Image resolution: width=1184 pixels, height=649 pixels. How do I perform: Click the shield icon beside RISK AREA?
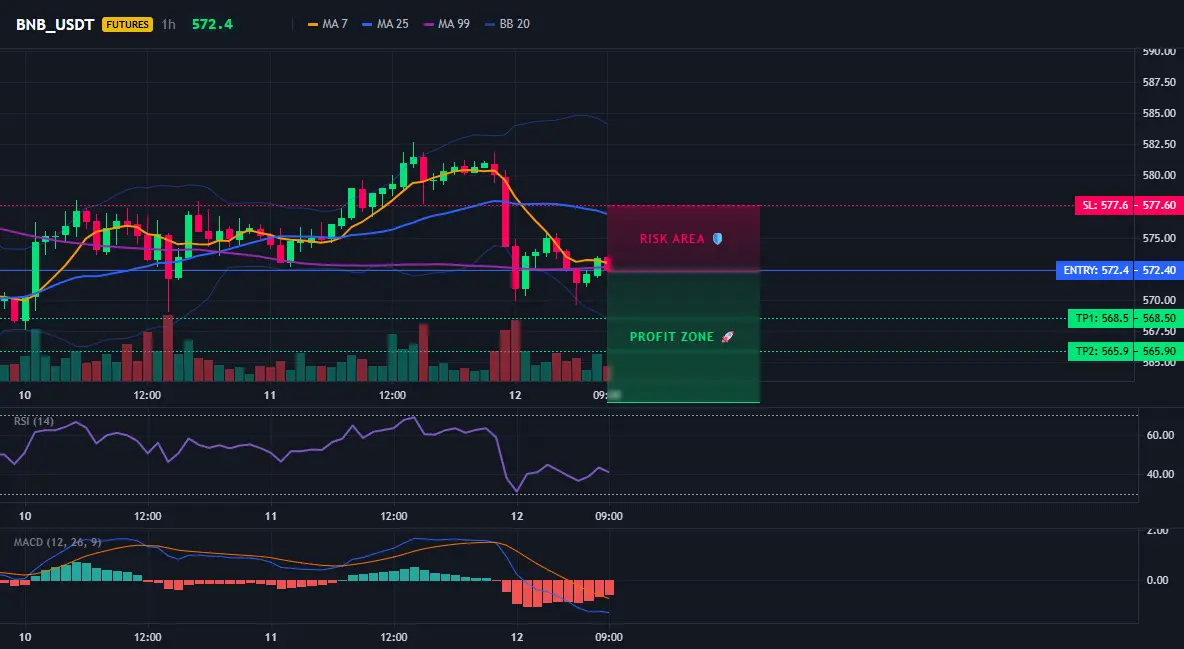tap(717, 239)
